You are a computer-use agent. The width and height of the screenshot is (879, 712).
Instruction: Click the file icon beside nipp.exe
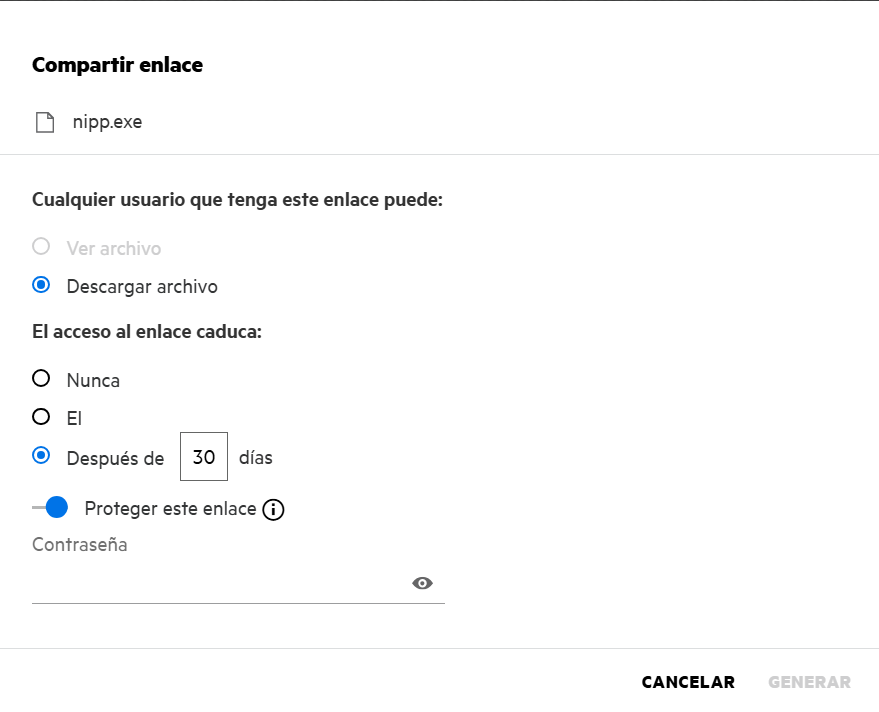point(45,123)
